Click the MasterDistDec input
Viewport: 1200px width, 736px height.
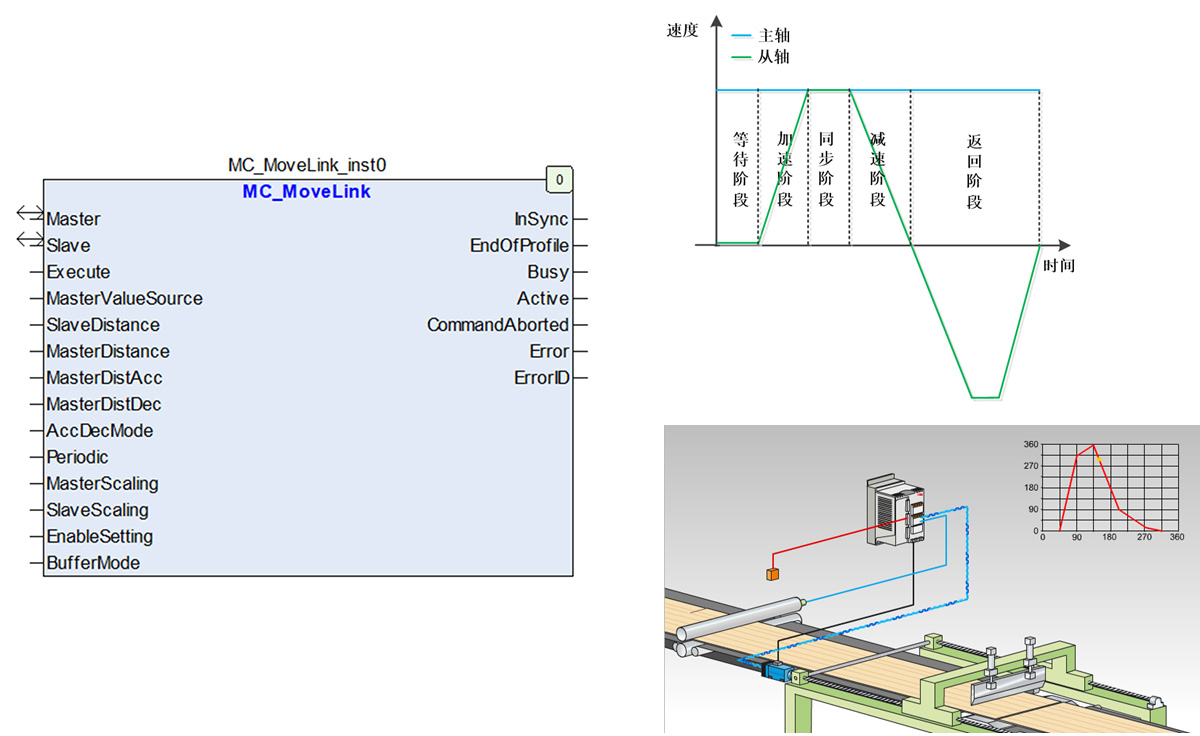point(104,404)
